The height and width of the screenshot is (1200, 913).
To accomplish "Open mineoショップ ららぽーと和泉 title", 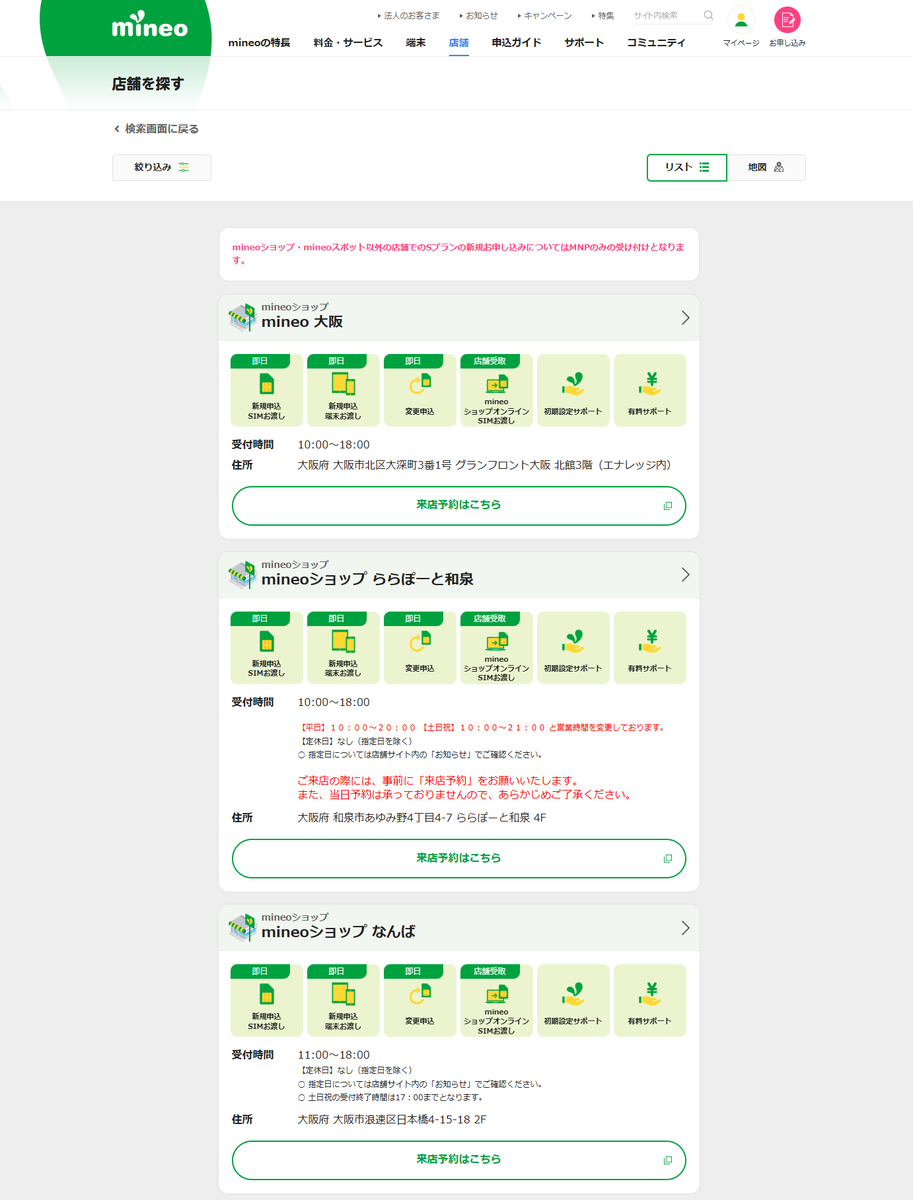I will (367, 579).
